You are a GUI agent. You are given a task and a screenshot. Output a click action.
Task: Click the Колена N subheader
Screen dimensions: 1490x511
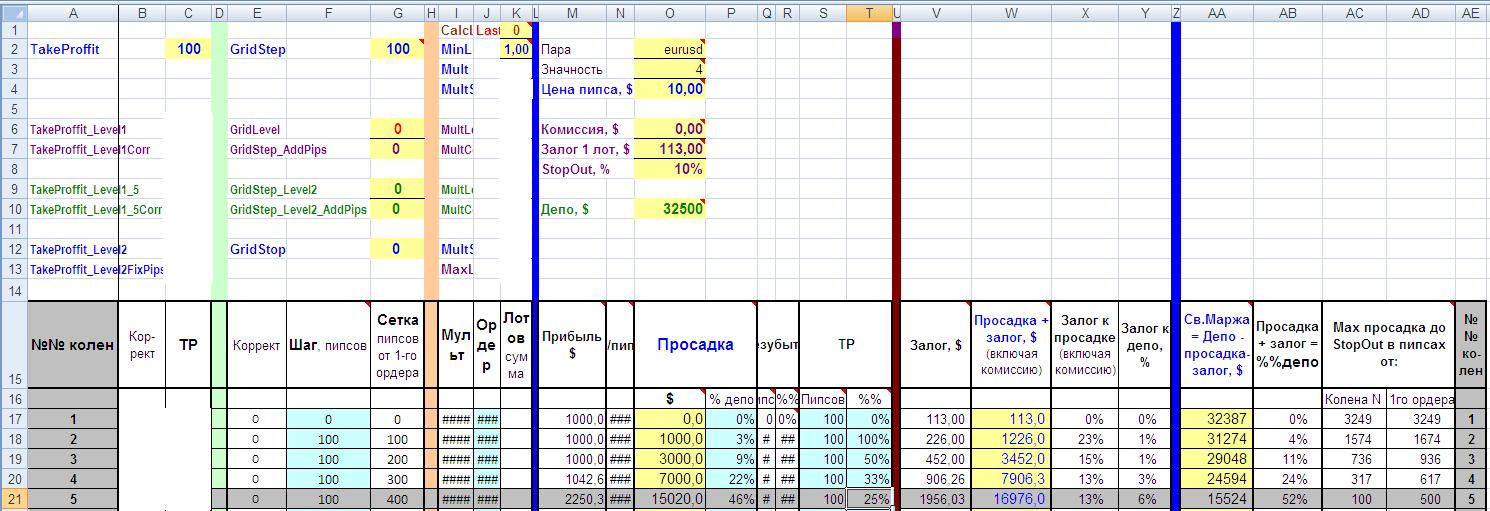tap(1355, 399)
